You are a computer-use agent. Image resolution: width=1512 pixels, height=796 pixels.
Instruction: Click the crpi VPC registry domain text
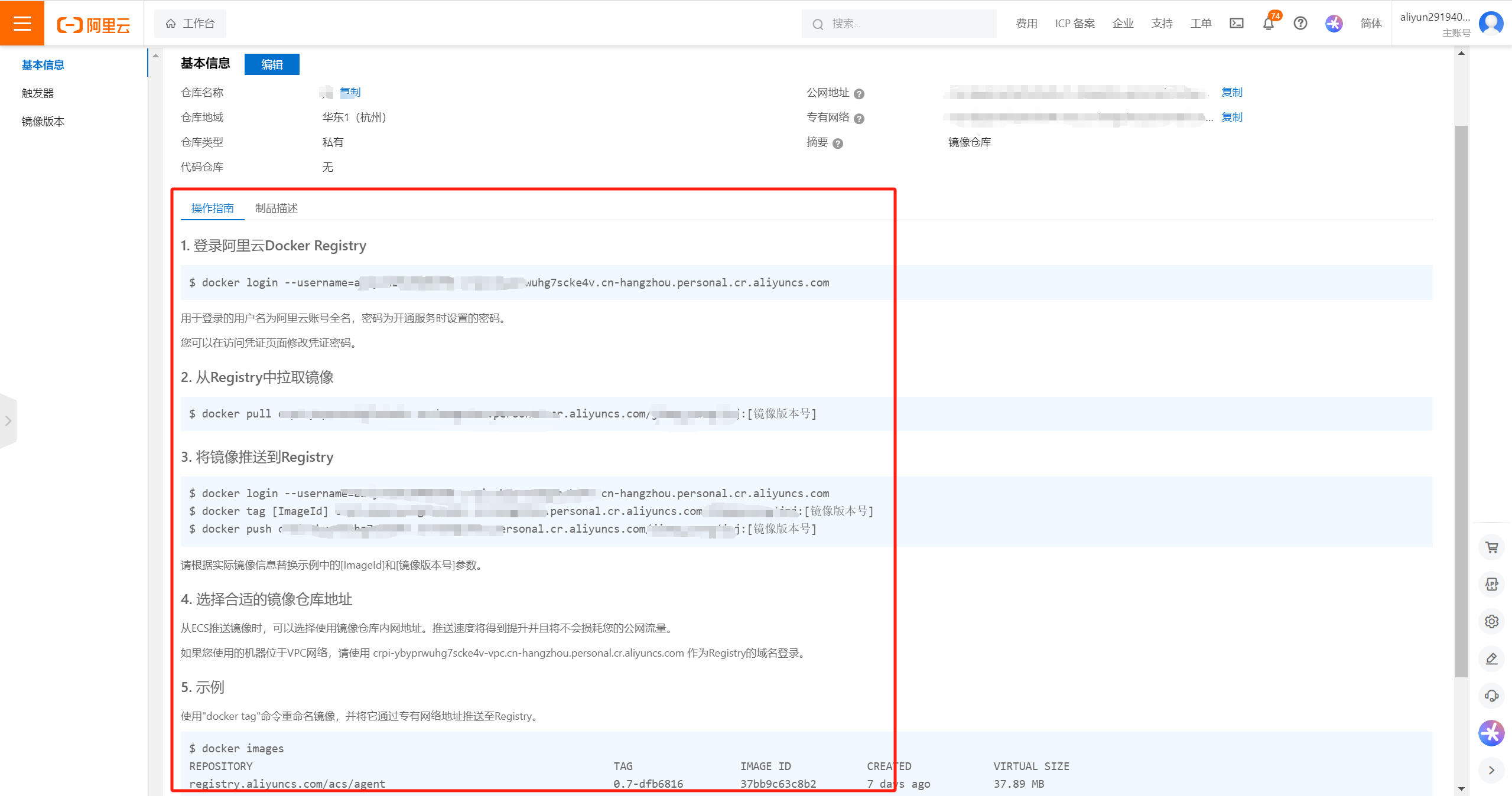pos(528,653)
